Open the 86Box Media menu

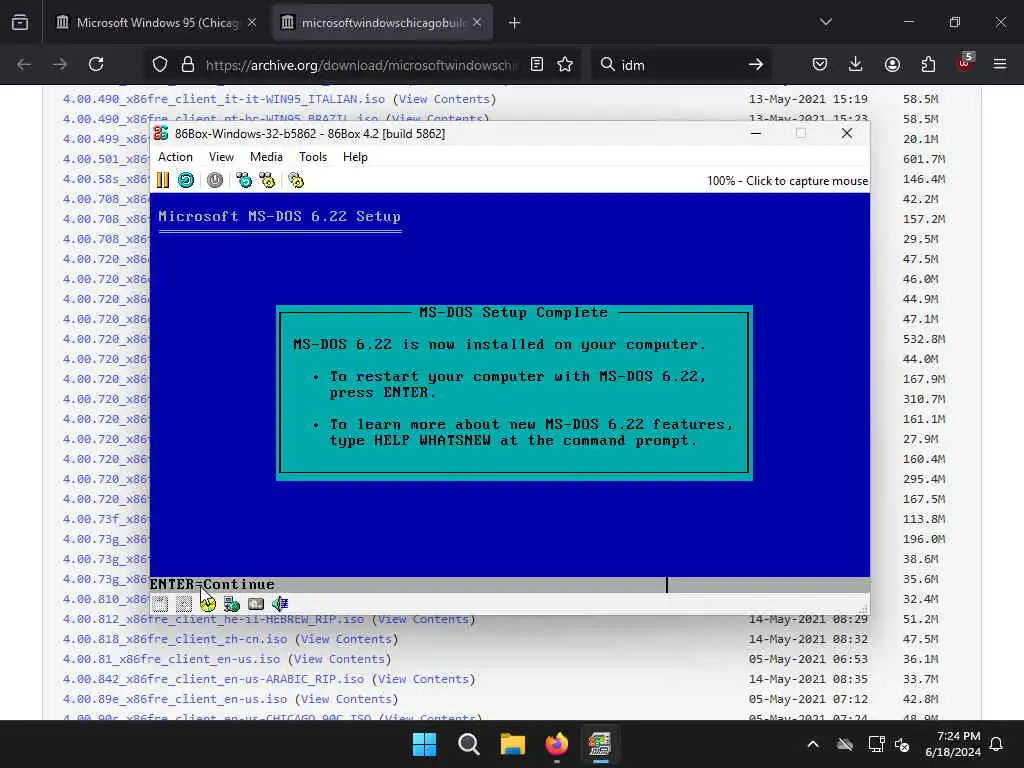click(x=266, y=157)
